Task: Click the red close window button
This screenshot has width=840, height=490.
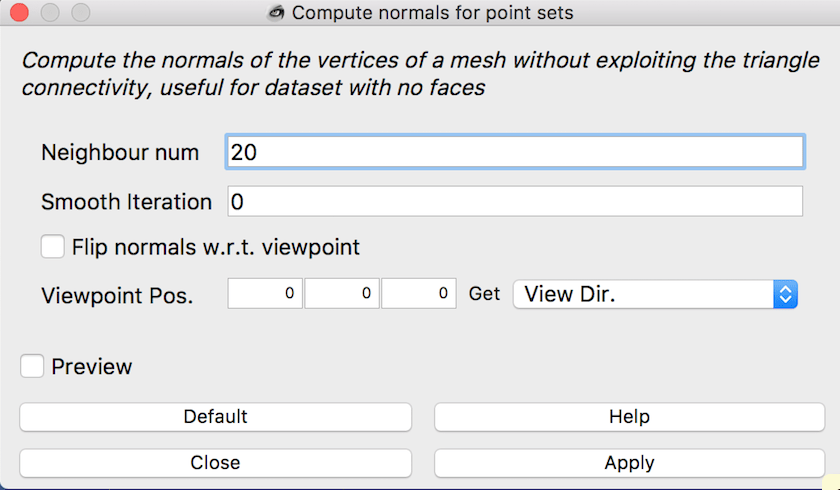Action: click(x=19, y=12)
